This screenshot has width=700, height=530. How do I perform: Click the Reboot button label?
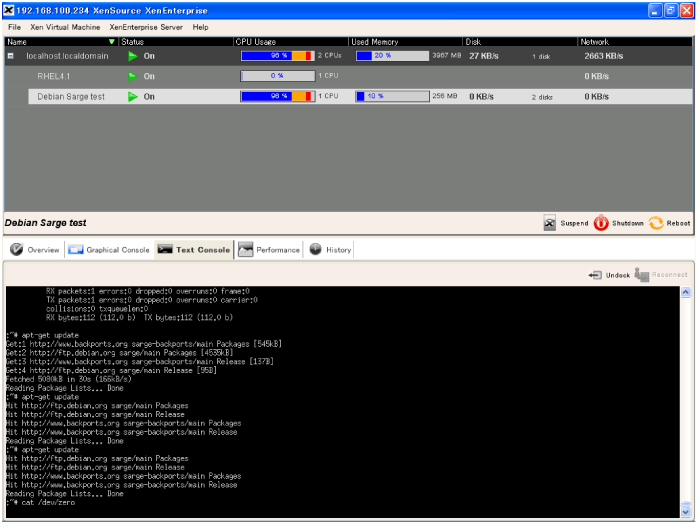(x=678, y=223)
